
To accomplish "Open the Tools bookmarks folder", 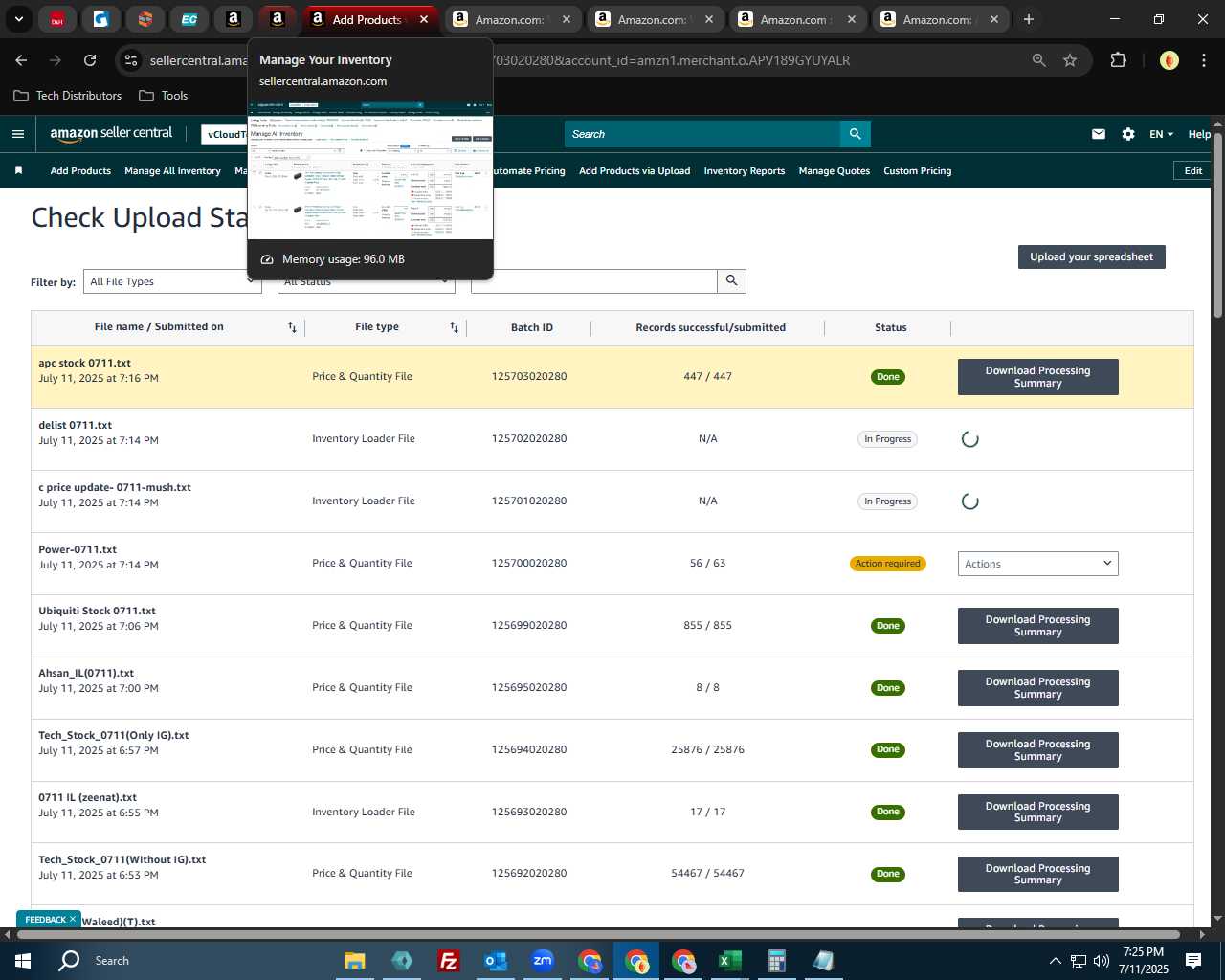I will point(164,96).
